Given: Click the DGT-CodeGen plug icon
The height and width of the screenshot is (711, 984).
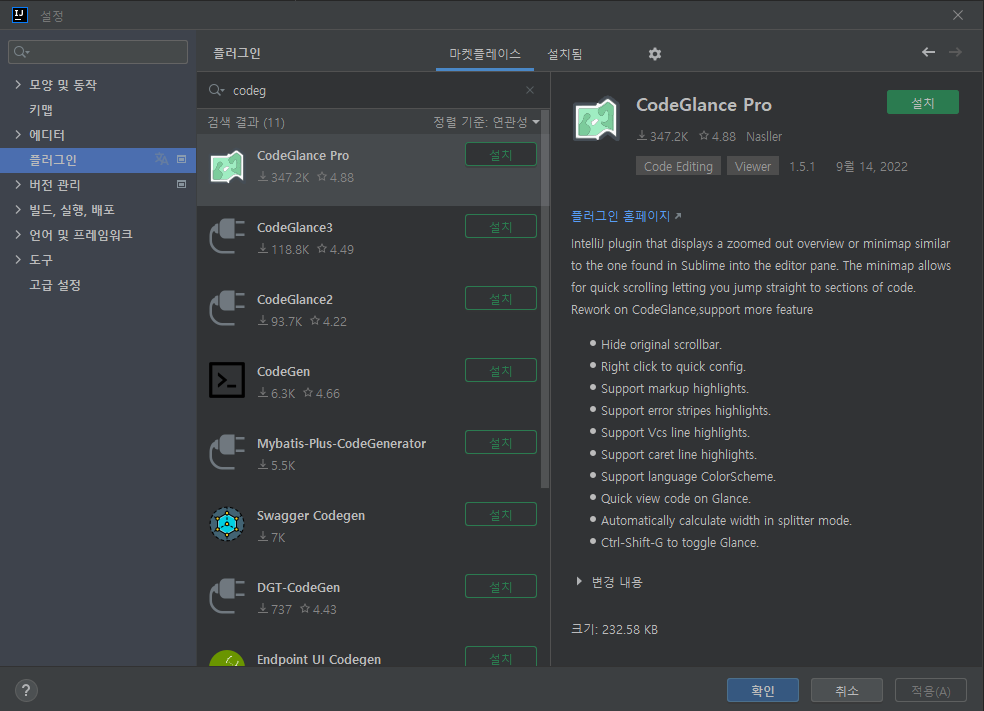Looking at the screenshot, I should point(227,596).
